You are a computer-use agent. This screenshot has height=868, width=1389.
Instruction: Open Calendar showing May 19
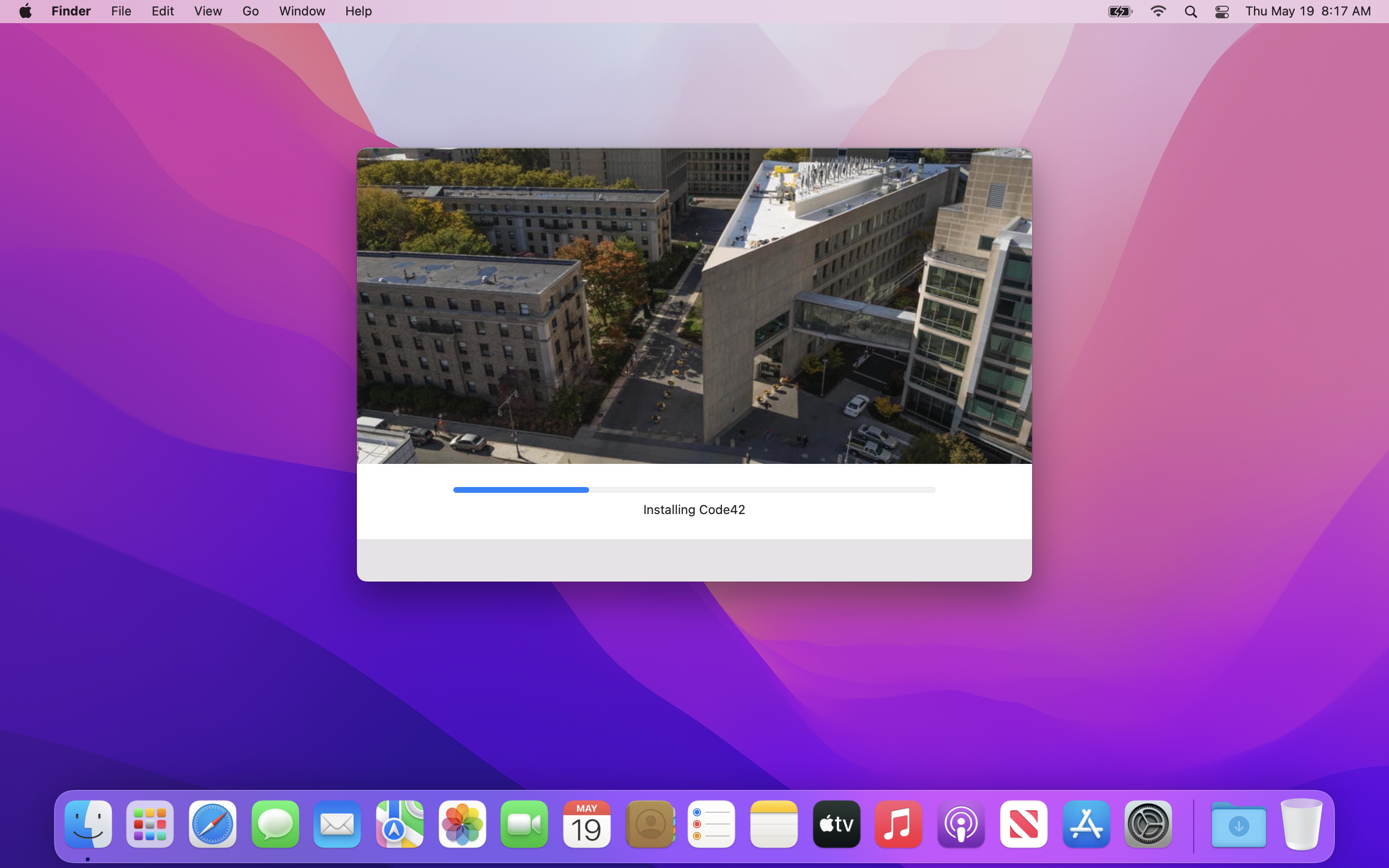coord(586,824)
